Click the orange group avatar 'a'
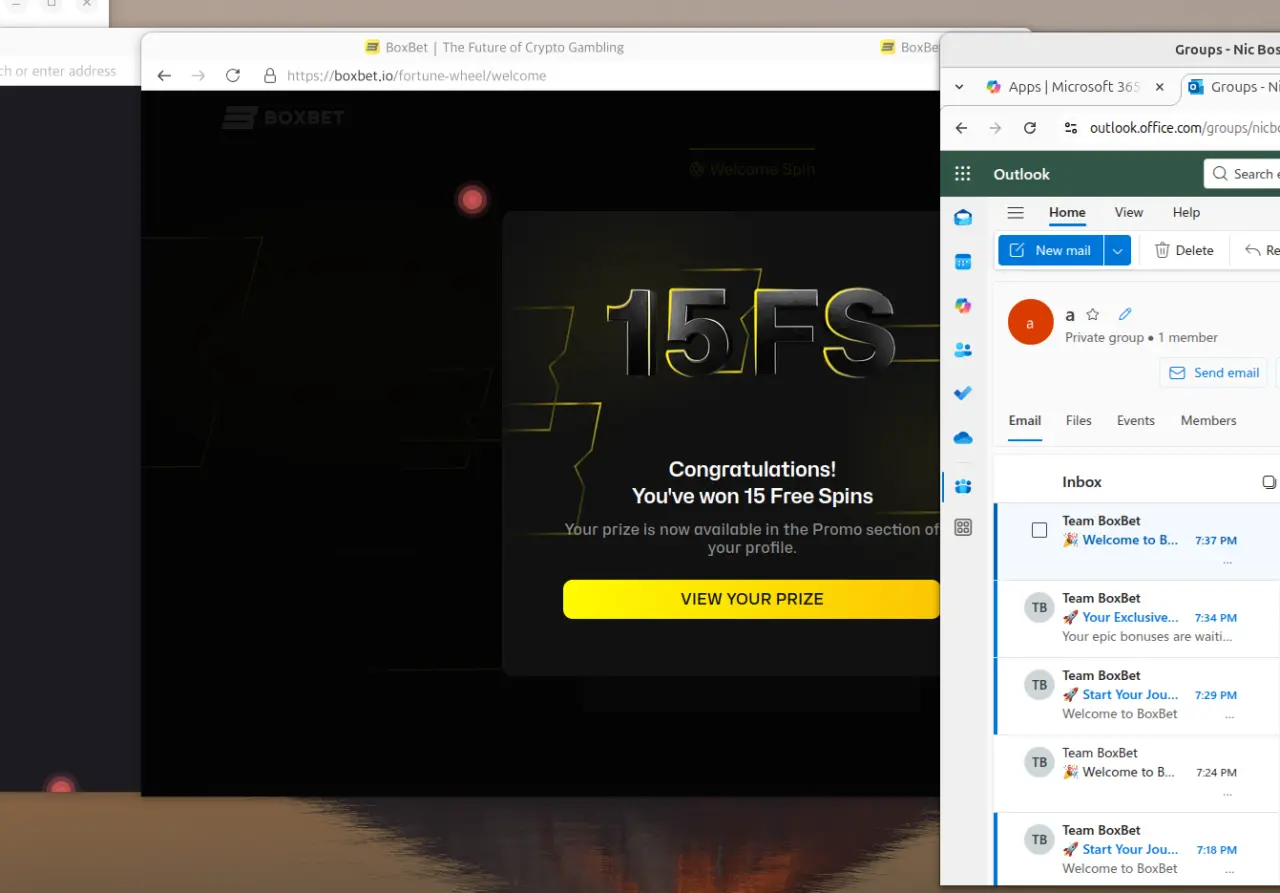This screenshot has height=893, width=1280. [1030, 322]
